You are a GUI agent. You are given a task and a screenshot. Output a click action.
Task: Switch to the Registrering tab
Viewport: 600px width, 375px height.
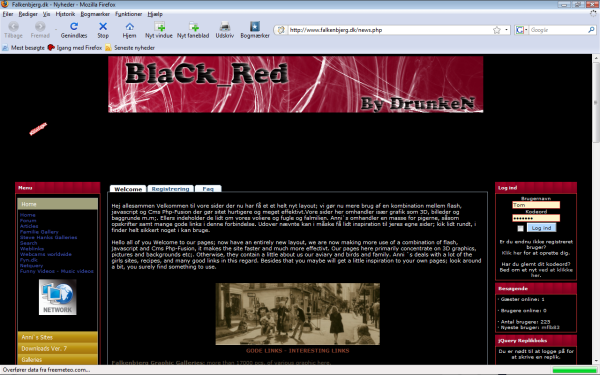click(170, 189)
